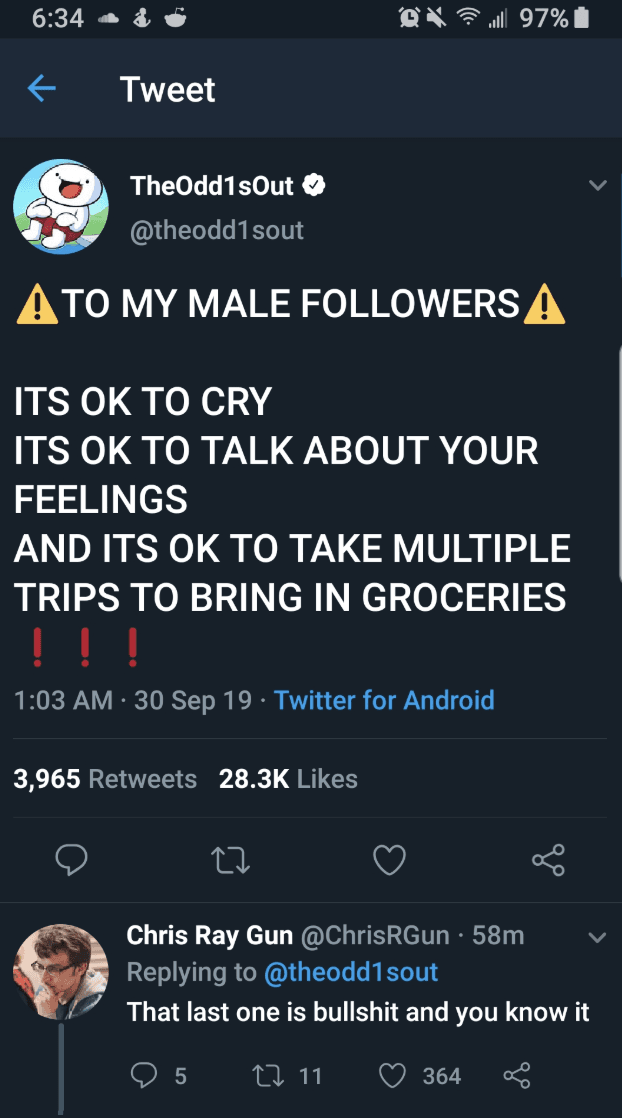This screenshot has width=622, height=1118.
Task: Open the Chris Ray Gun username
Action: (x=209, y=935)
